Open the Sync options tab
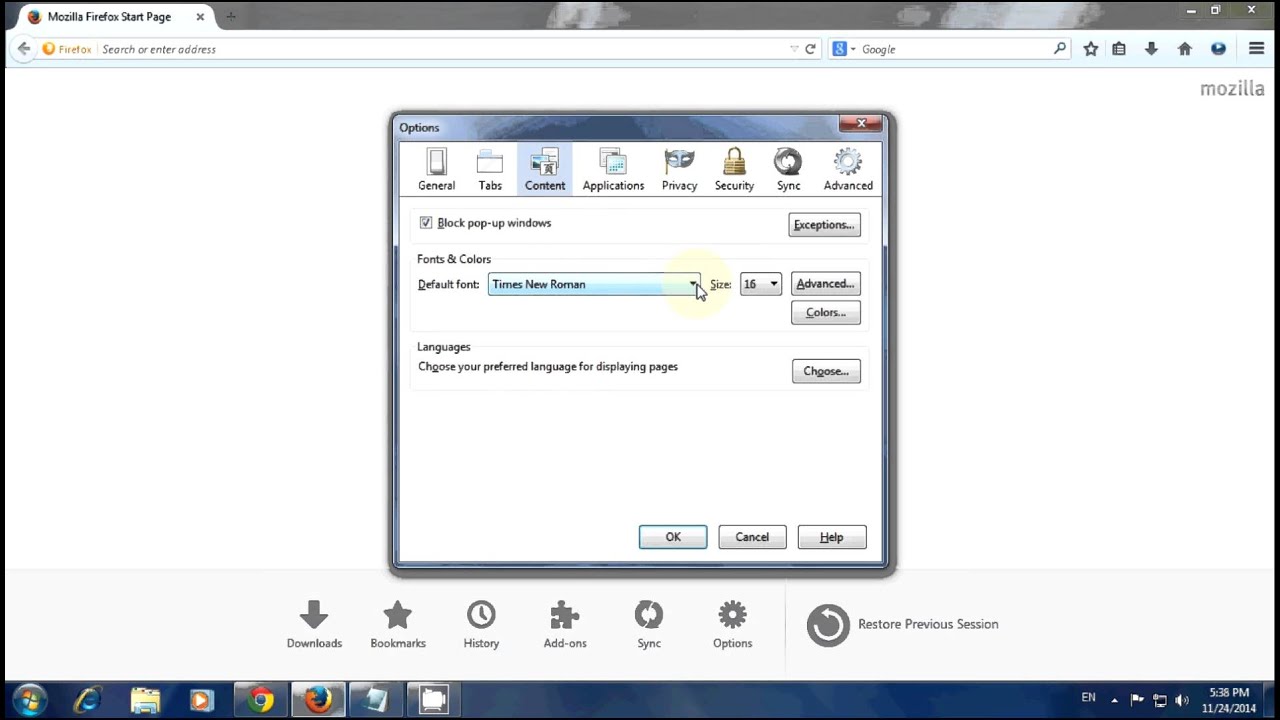This screenshot has height=720, width=1280. pos(788,170)
